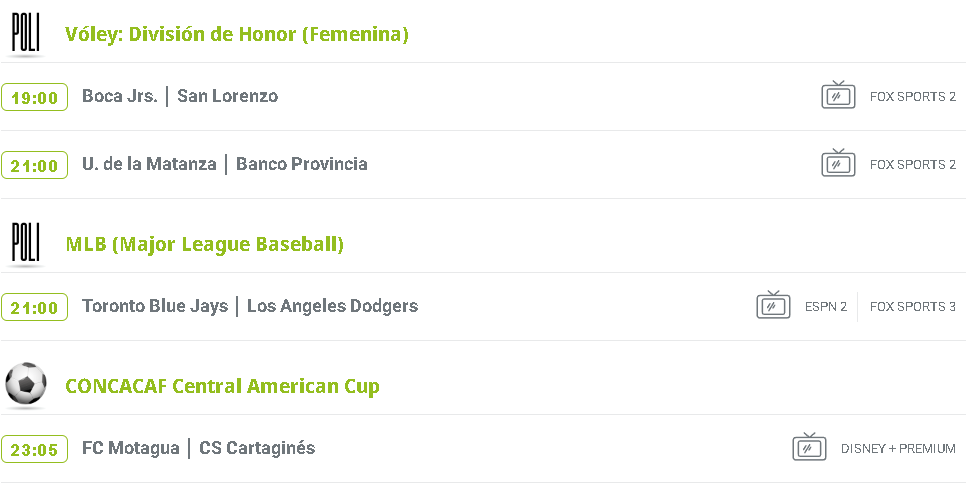Select 21:00 badge for U. de la Matanza
969x493 pixels.
point(35,165)
